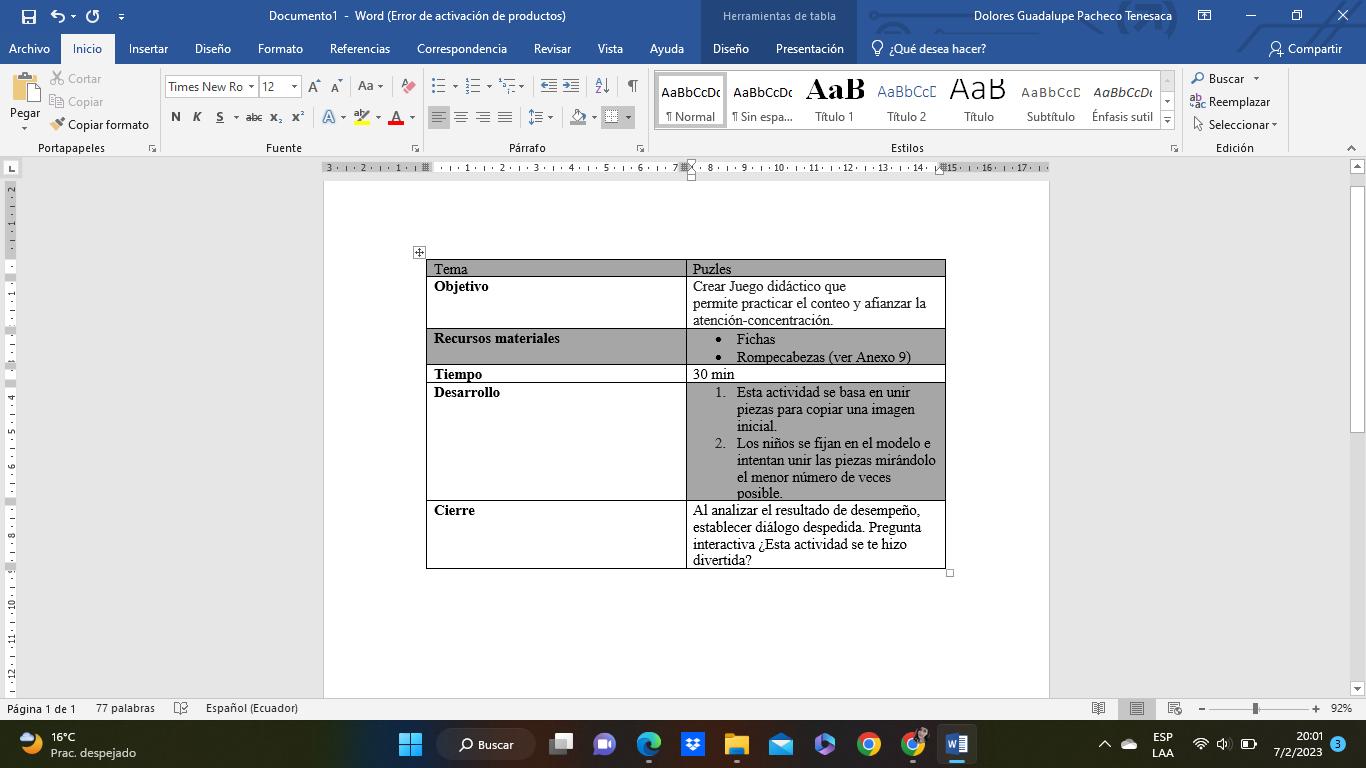Switch to the Correspondencia tab
This screenshot has width=1366, height=768.
pos(462,48)
